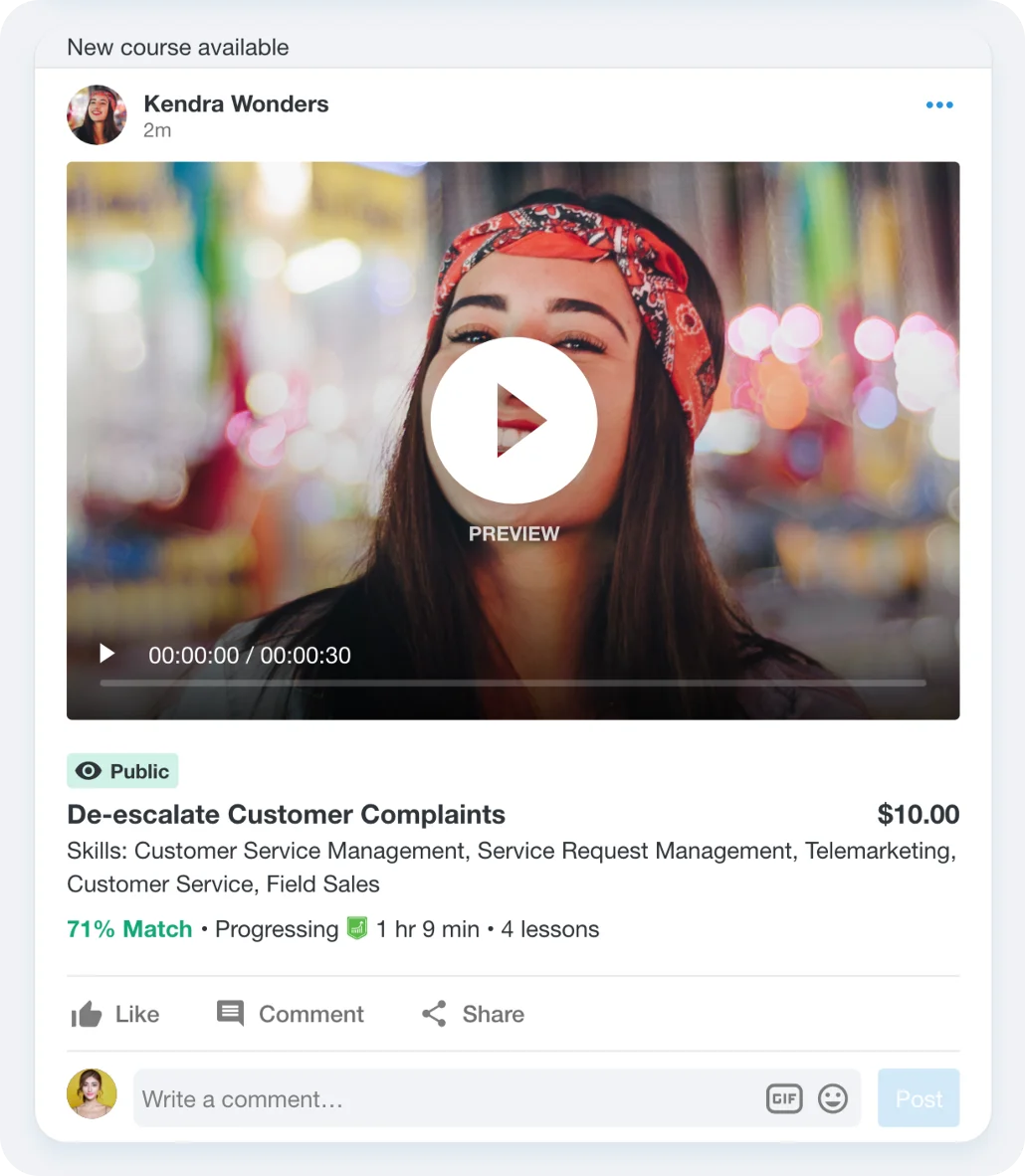
Task: Click the Share icon
Action: pos(434,1014)
